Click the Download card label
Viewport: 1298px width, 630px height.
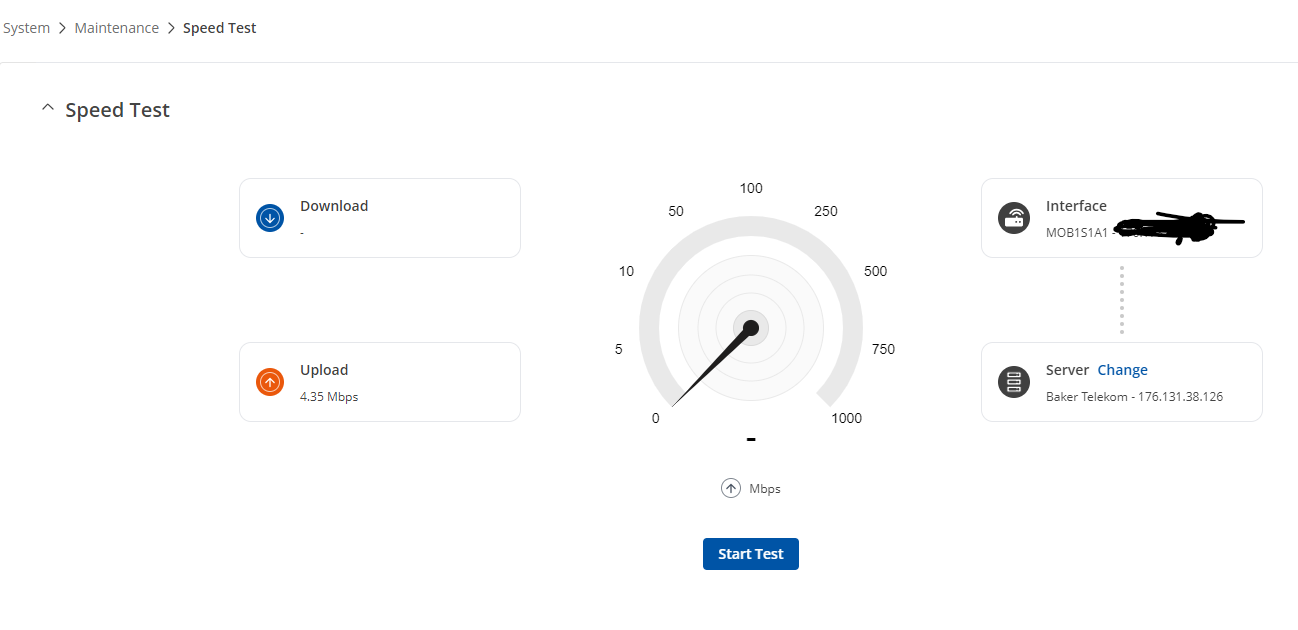pos(334,206)
